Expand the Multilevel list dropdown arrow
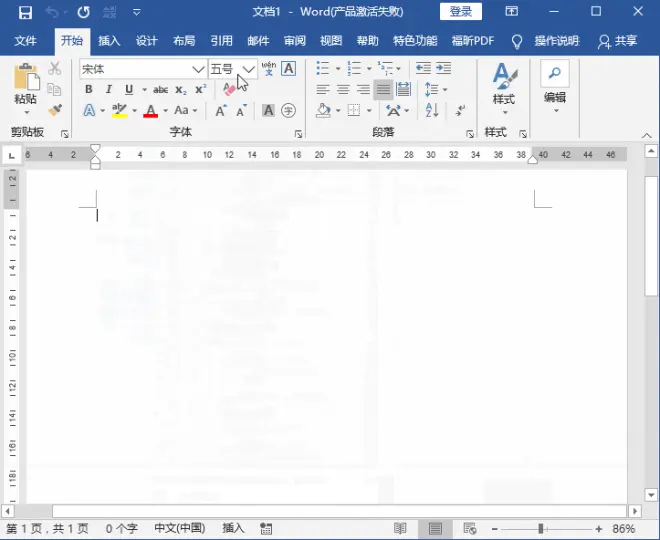Screen dimensions: 660x540 coord(398,68)
